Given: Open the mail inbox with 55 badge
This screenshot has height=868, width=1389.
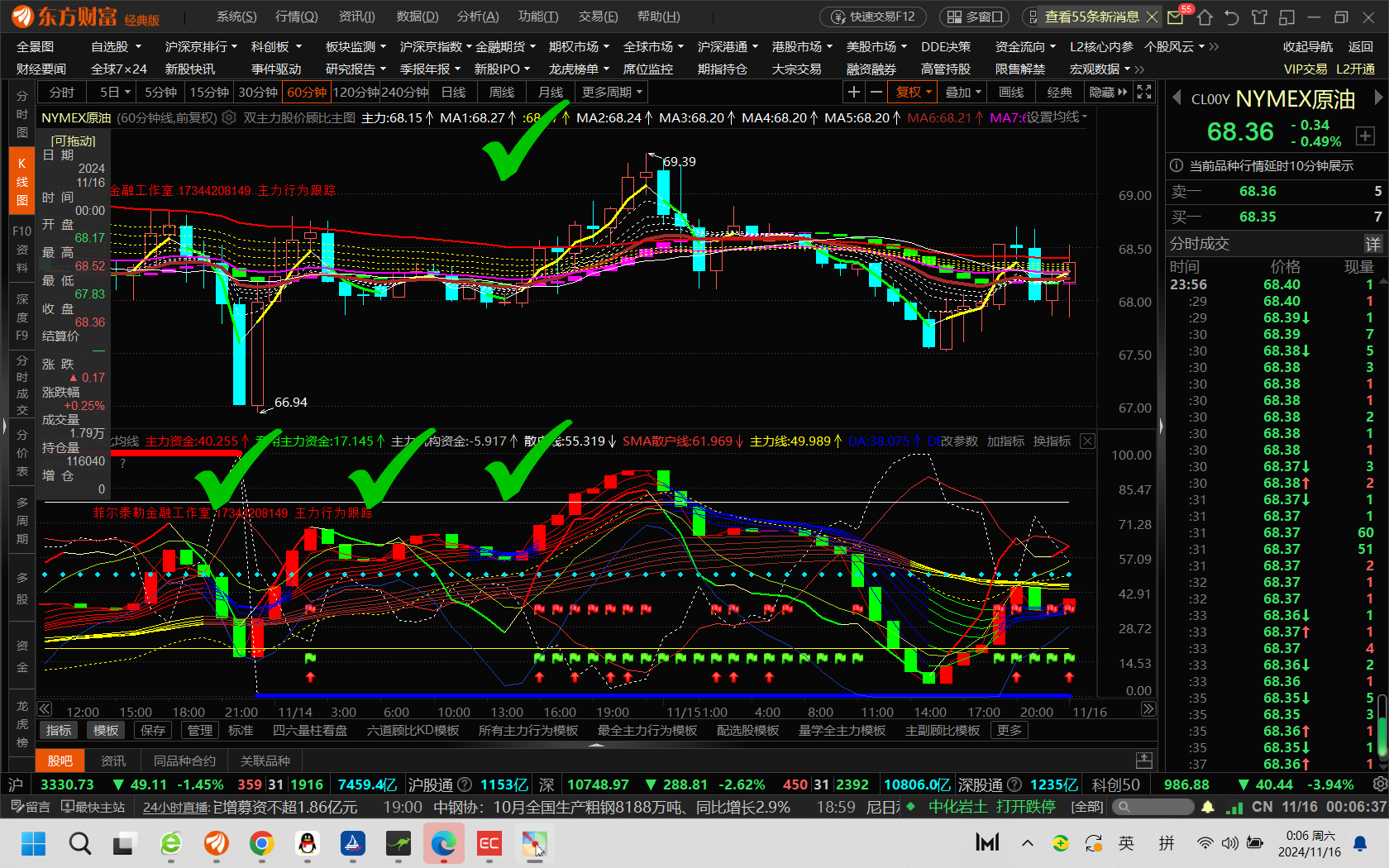Looking at the screenshot, I should 1176,17.
